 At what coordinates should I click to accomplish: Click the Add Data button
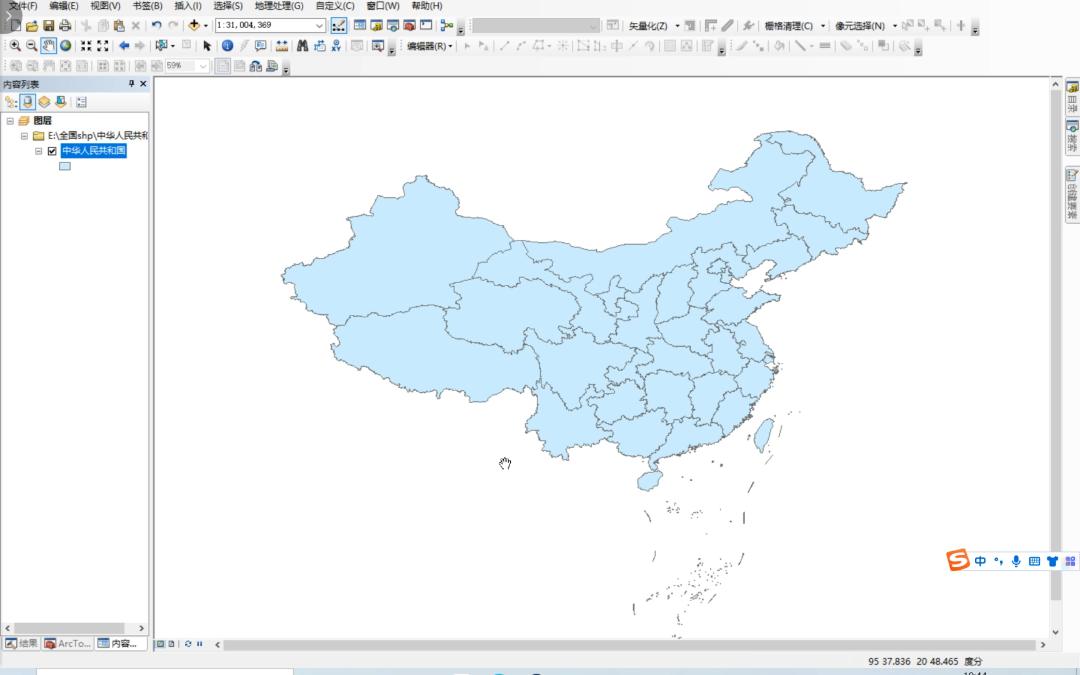pyautogui.click(x=194, y=25)
